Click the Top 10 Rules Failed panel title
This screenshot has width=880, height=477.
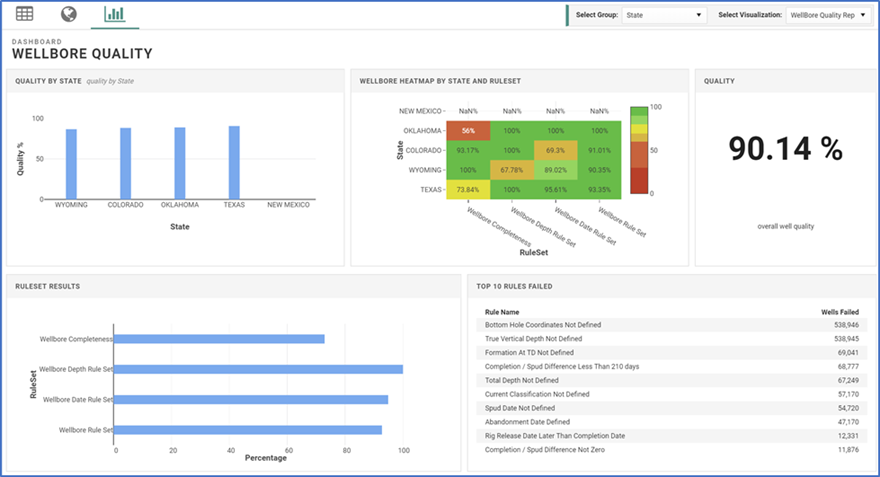coord(515,286)
